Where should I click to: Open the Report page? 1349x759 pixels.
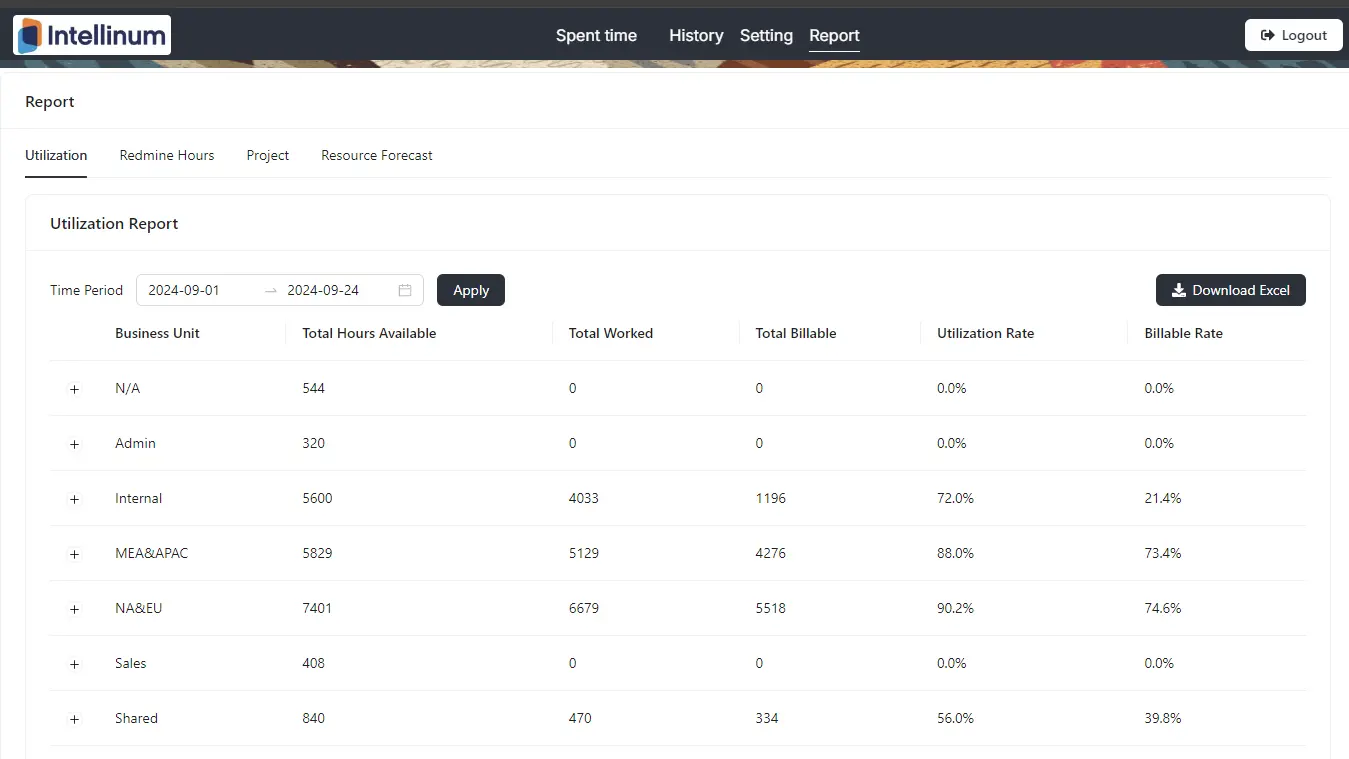pos(834,35)
